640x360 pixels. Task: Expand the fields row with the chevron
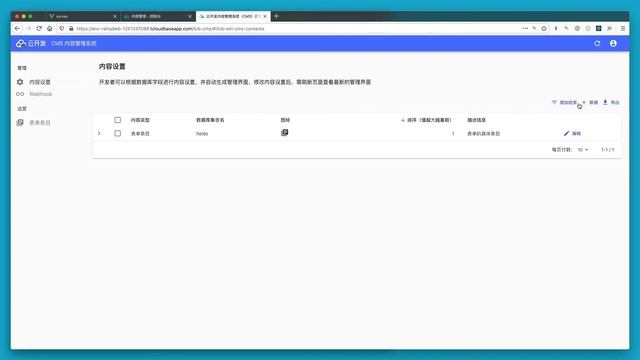pyautogui.click(x=99, y=133)
